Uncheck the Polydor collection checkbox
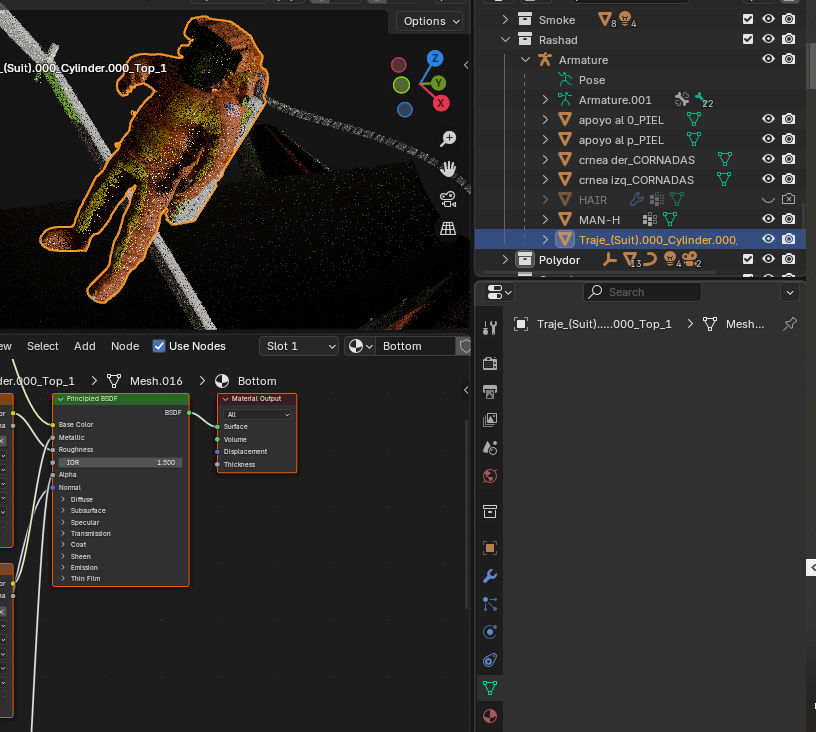 click(748, 259)
